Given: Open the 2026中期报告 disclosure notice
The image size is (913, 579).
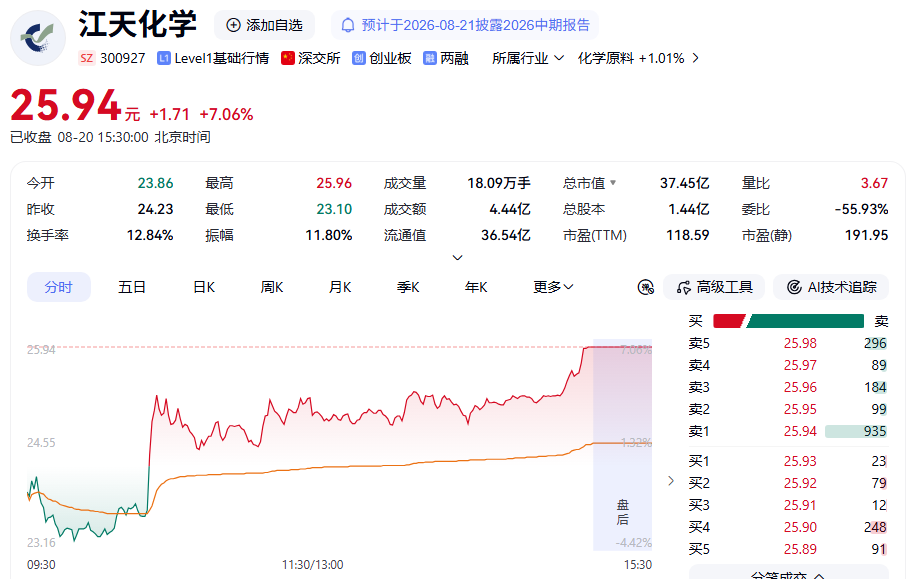Looking at the screenshot, I should coord(465,25).
